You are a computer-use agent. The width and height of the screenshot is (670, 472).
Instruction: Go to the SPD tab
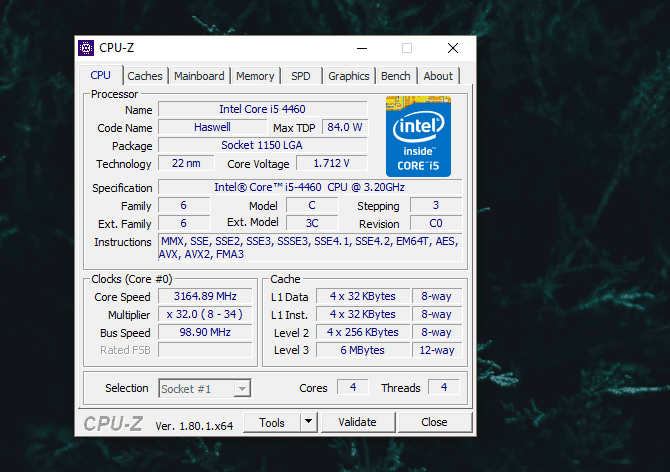pos(300,76)
